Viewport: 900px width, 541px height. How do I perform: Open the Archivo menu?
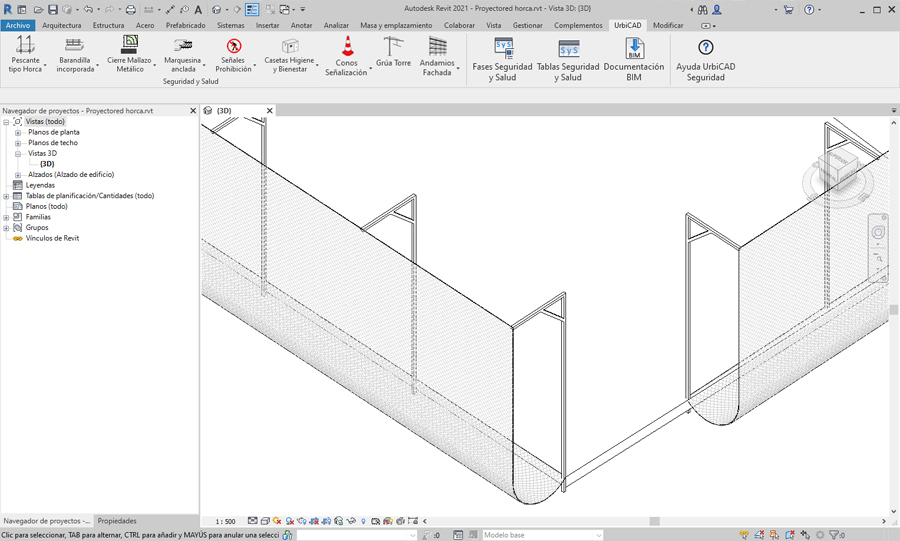(x=18, y=25)
